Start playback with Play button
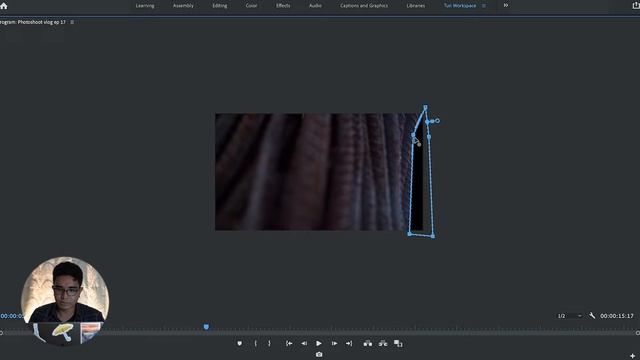This screenshot has height=360, width=640. 319,344
